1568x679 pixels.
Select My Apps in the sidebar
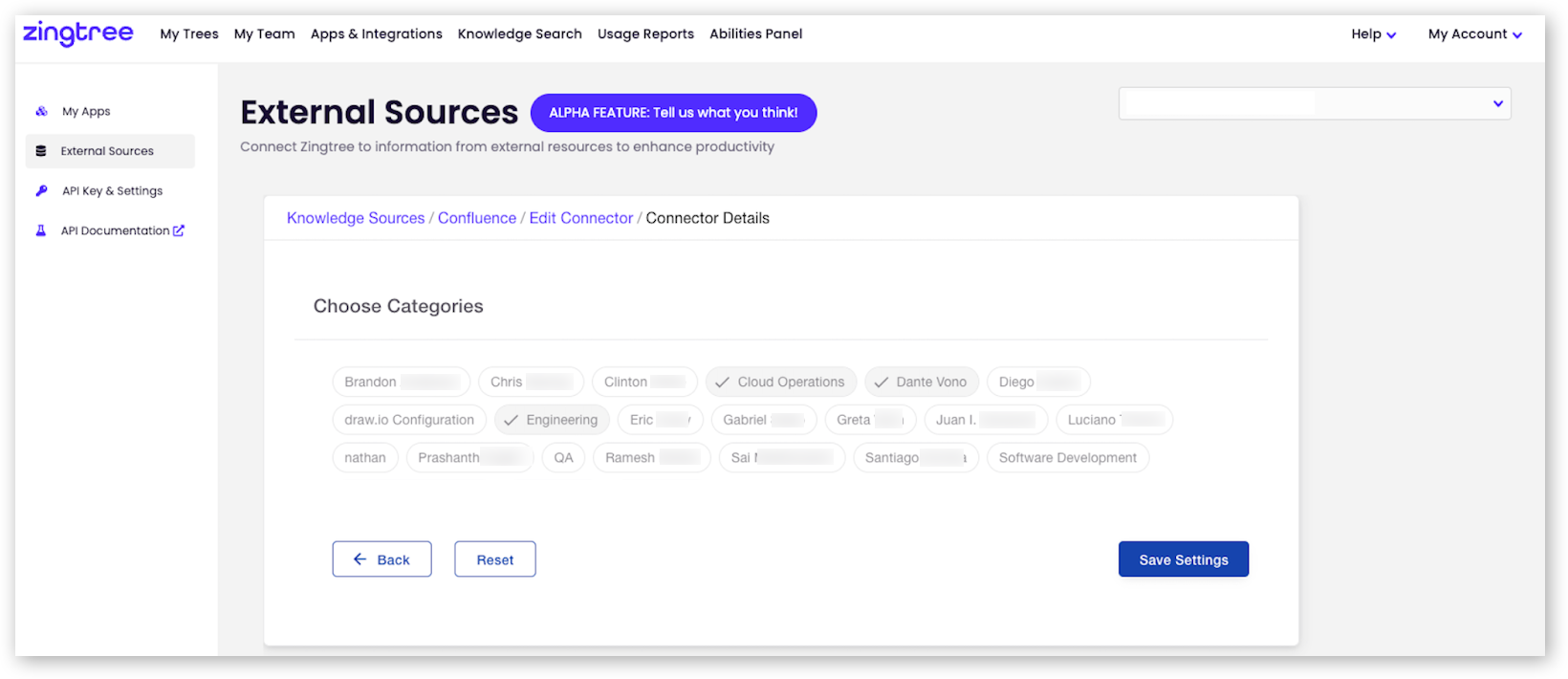(x=86, y=111)
